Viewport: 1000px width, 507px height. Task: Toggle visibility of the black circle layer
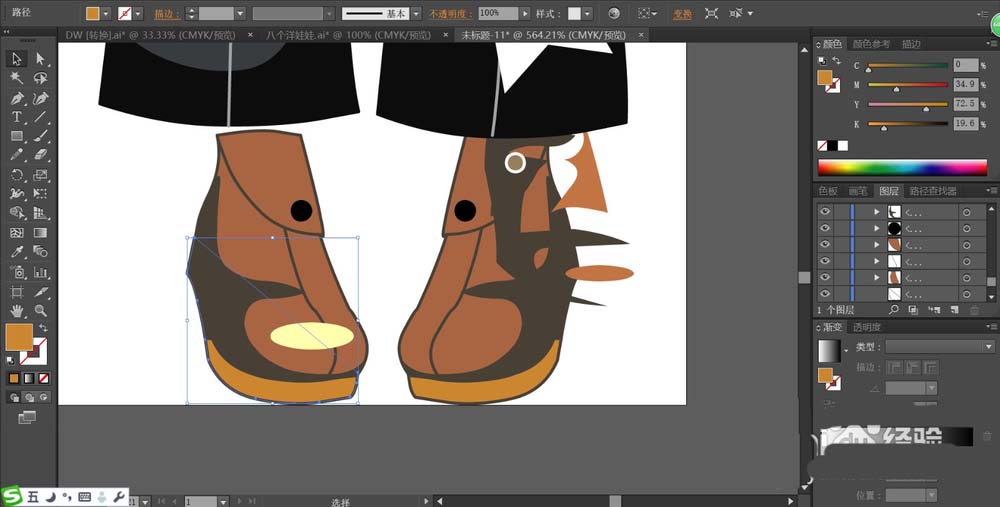(x=825, y=228)
